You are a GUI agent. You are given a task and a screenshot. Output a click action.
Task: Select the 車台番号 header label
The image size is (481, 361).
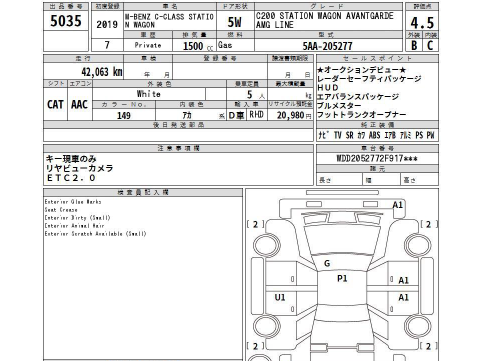[377, 148]
